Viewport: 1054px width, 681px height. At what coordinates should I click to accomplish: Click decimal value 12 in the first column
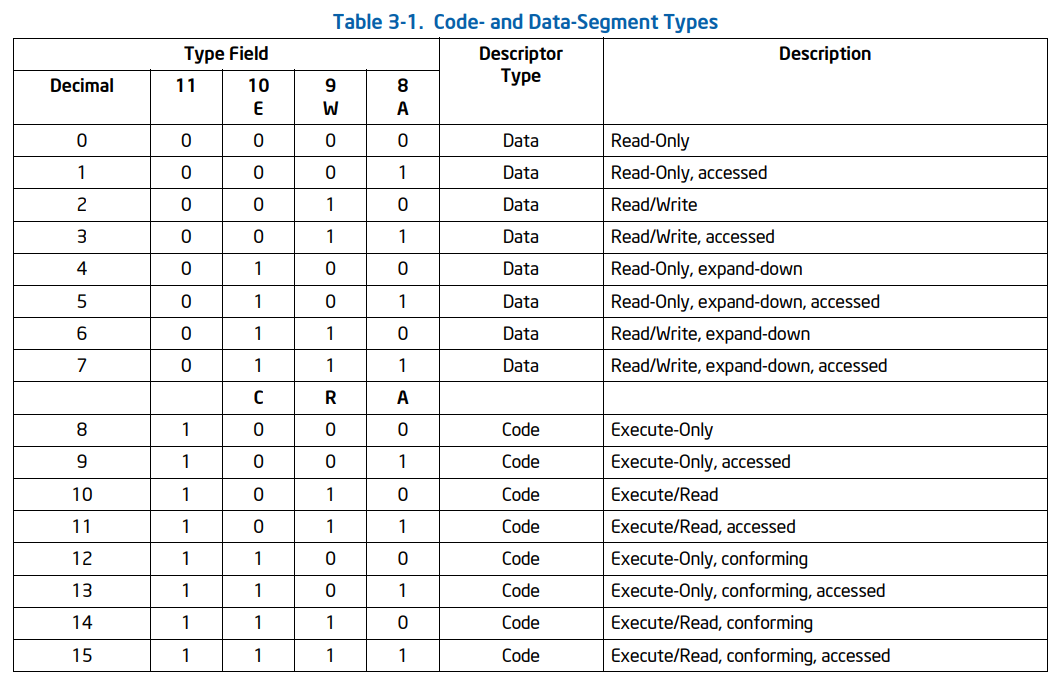82,559
